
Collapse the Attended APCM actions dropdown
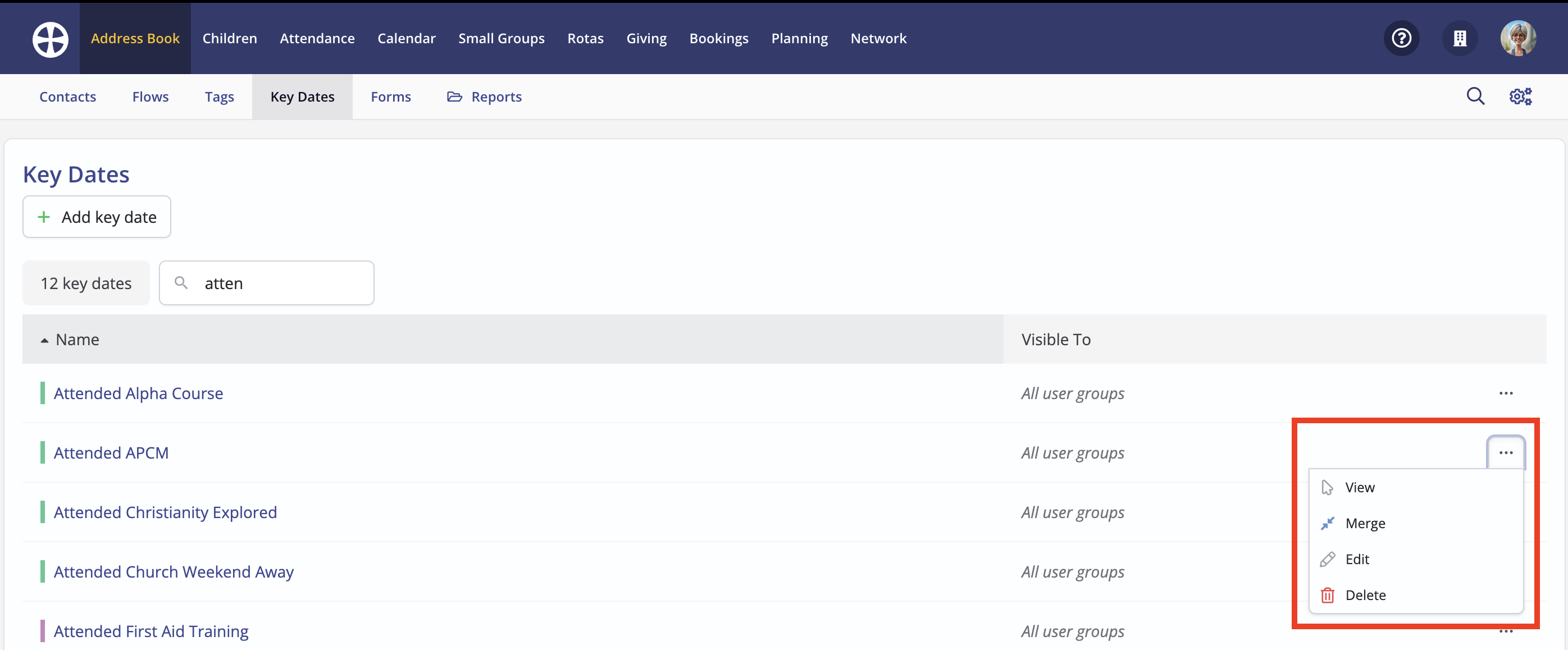click(x=1505, y=453)
